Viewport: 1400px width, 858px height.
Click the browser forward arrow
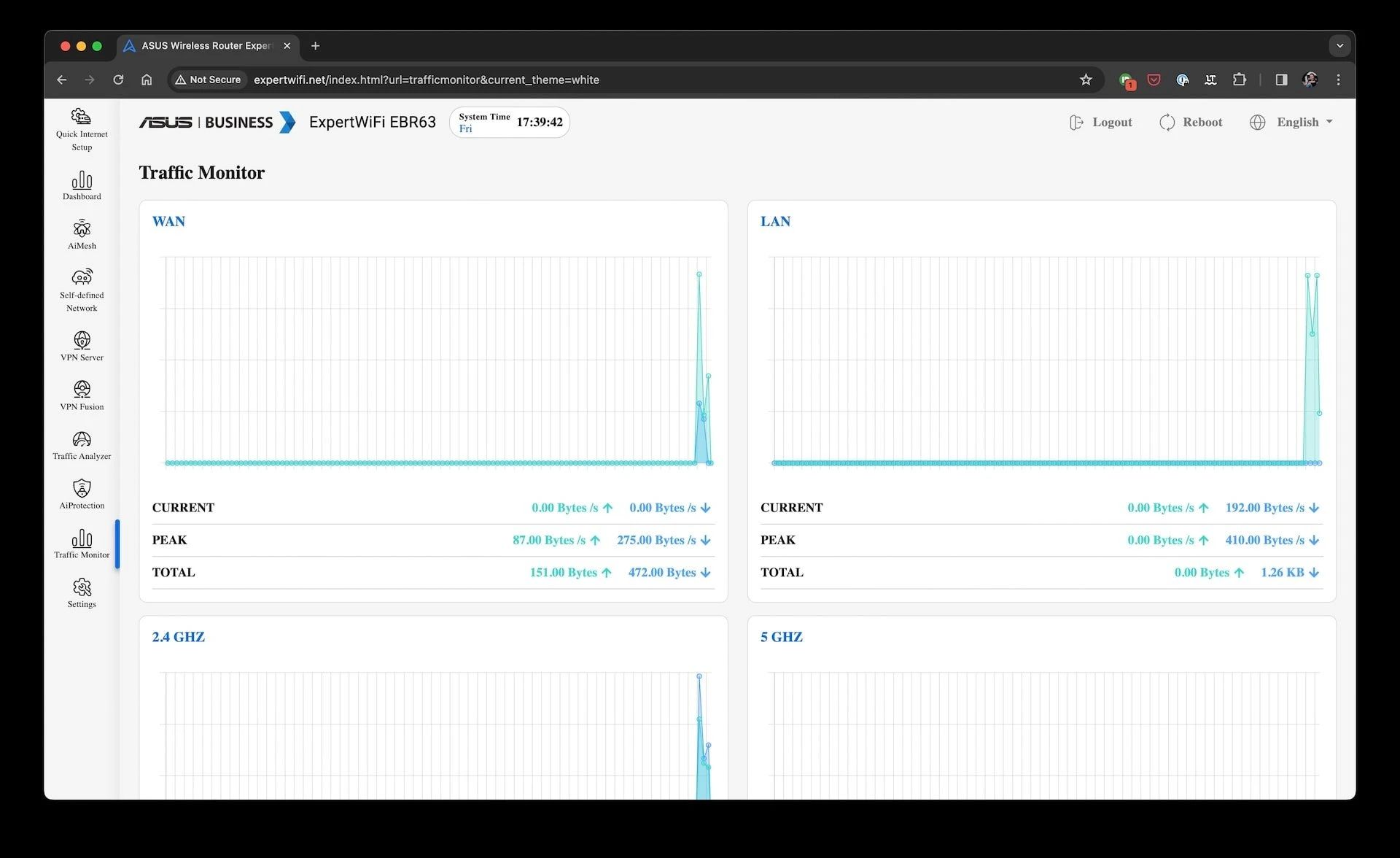[90, 80]
